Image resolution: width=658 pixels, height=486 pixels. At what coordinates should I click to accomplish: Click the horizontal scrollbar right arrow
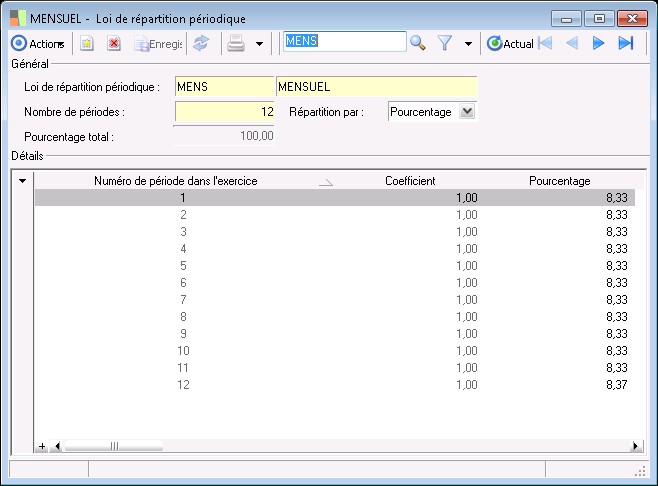[636, 446]
